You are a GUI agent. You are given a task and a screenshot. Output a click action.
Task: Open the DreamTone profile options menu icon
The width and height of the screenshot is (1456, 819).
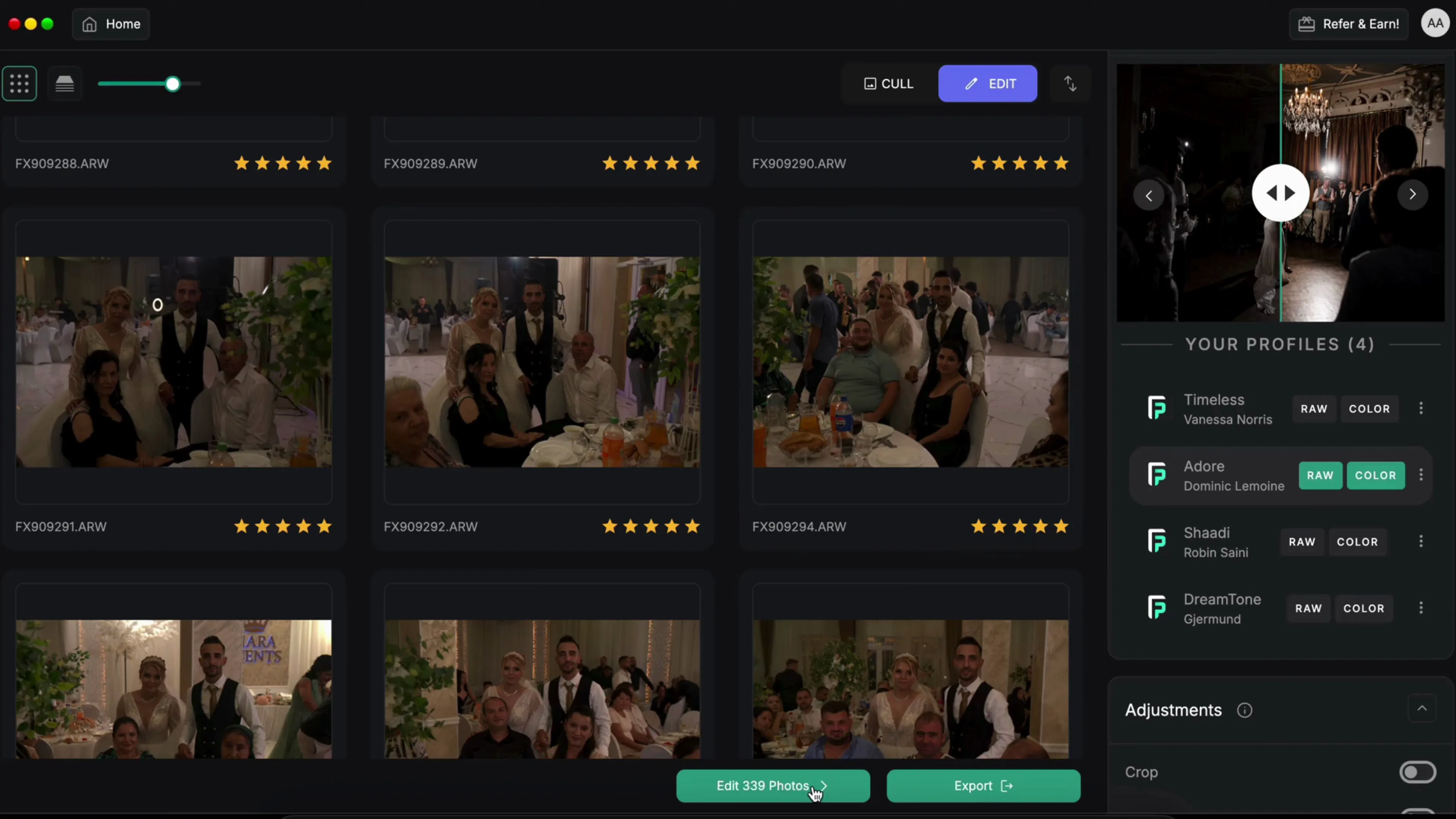1422,607
